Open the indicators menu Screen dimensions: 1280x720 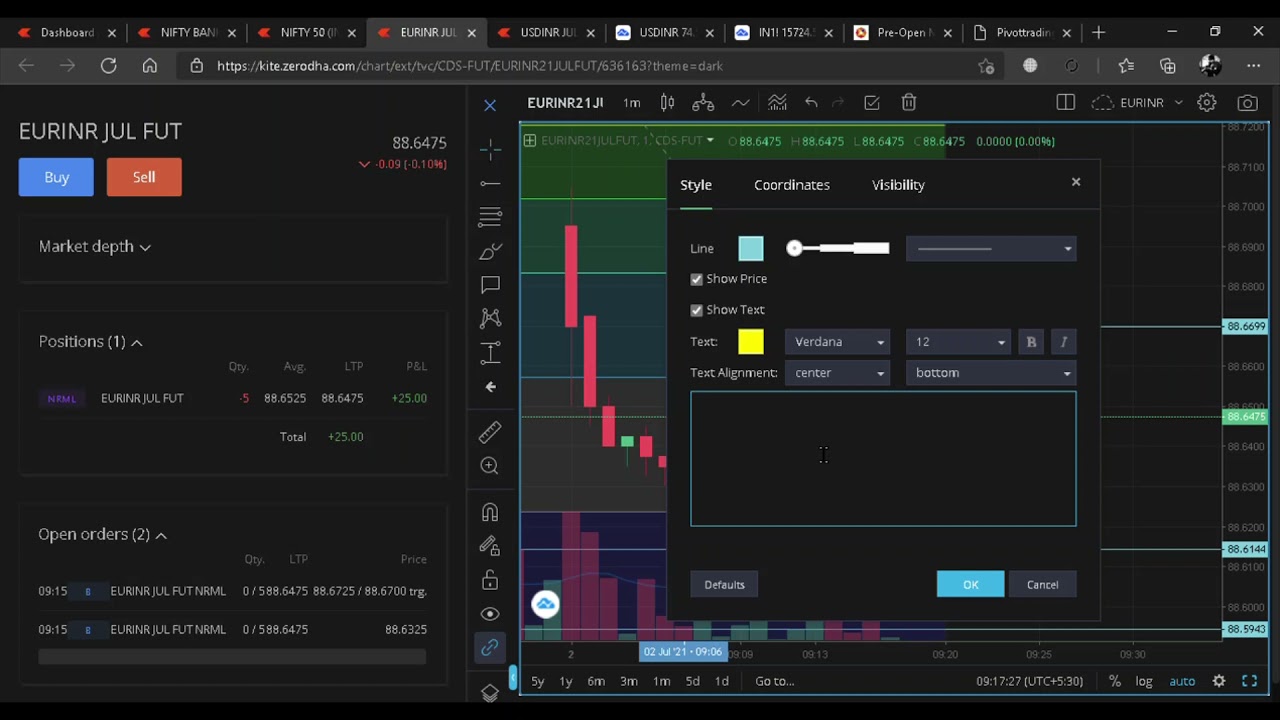pos(740,103)
